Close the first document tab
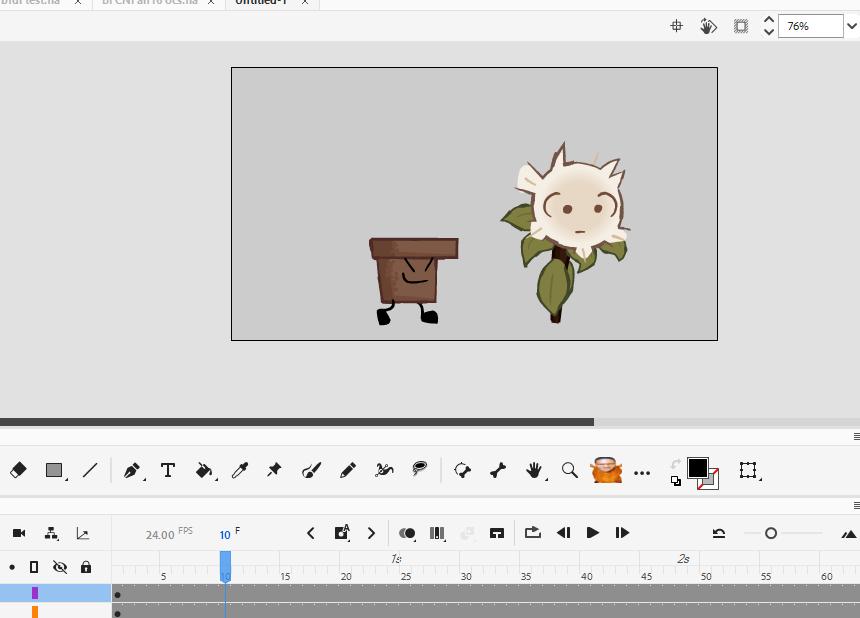The height and width of the screenshot is (618, 860). click(78, 2)
